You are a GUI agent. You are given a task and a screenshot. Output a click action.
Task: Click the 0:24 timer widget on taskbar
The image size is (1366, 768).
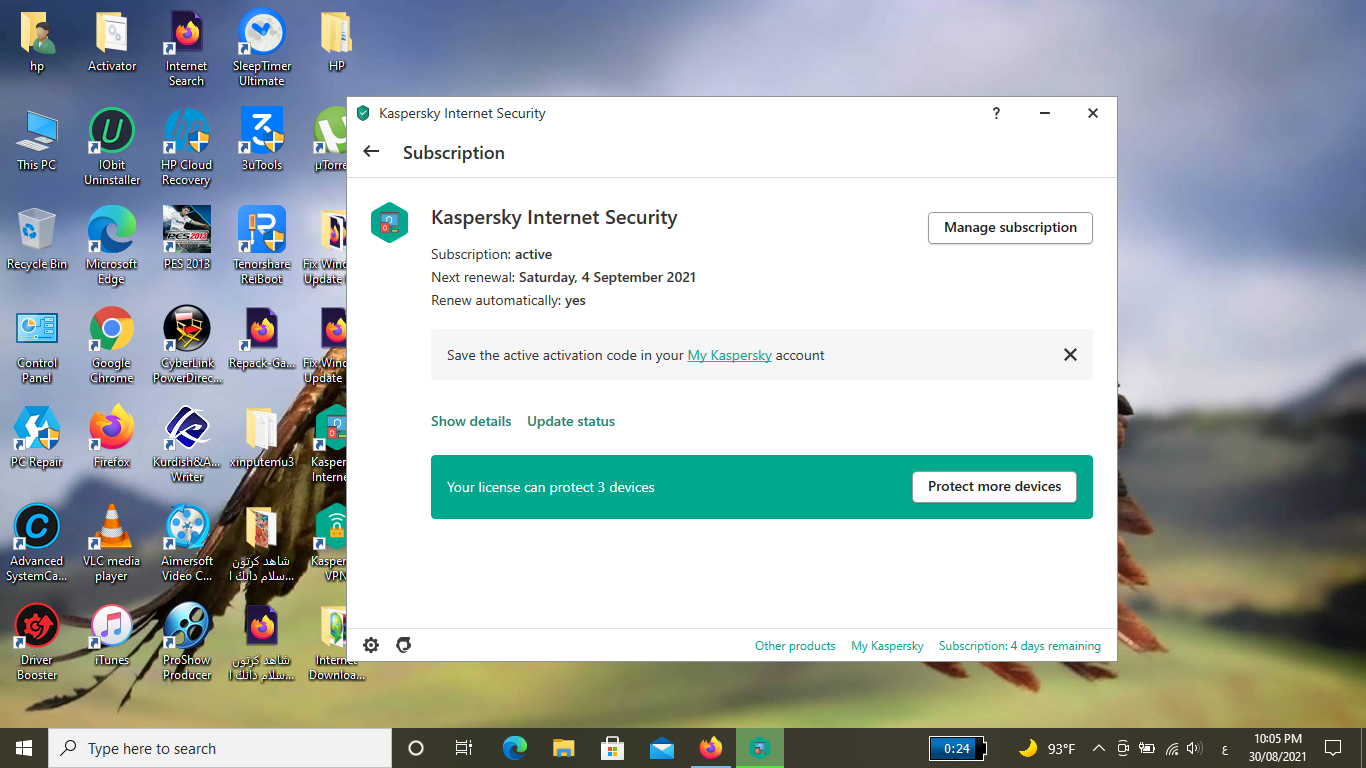point(957,748)
